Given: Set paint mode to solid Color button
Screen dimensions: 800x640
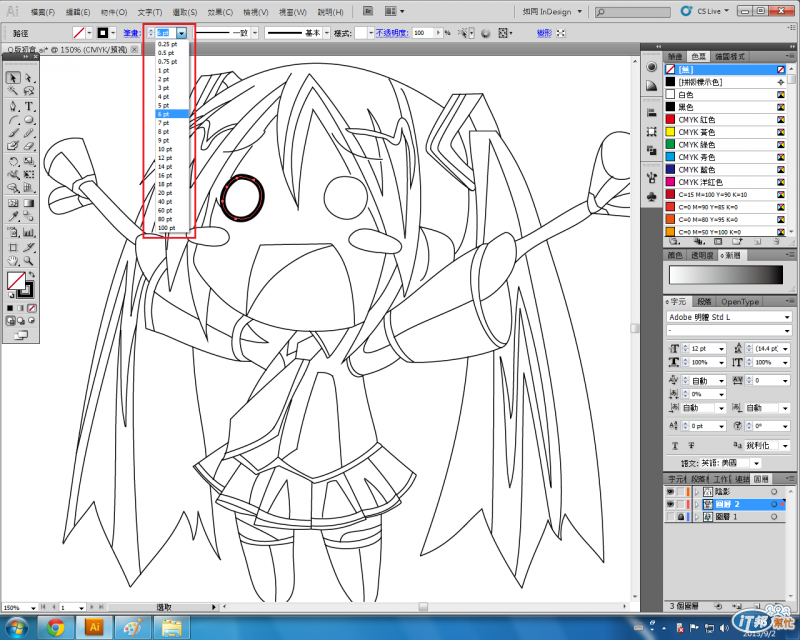Looking at the screenshot, I should [x=10, y=308].
